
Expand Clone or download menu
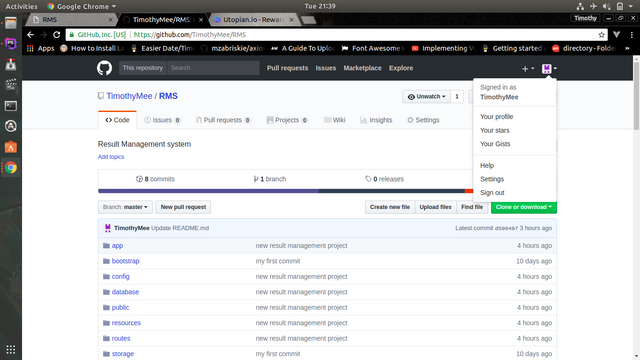click(524, 207)
